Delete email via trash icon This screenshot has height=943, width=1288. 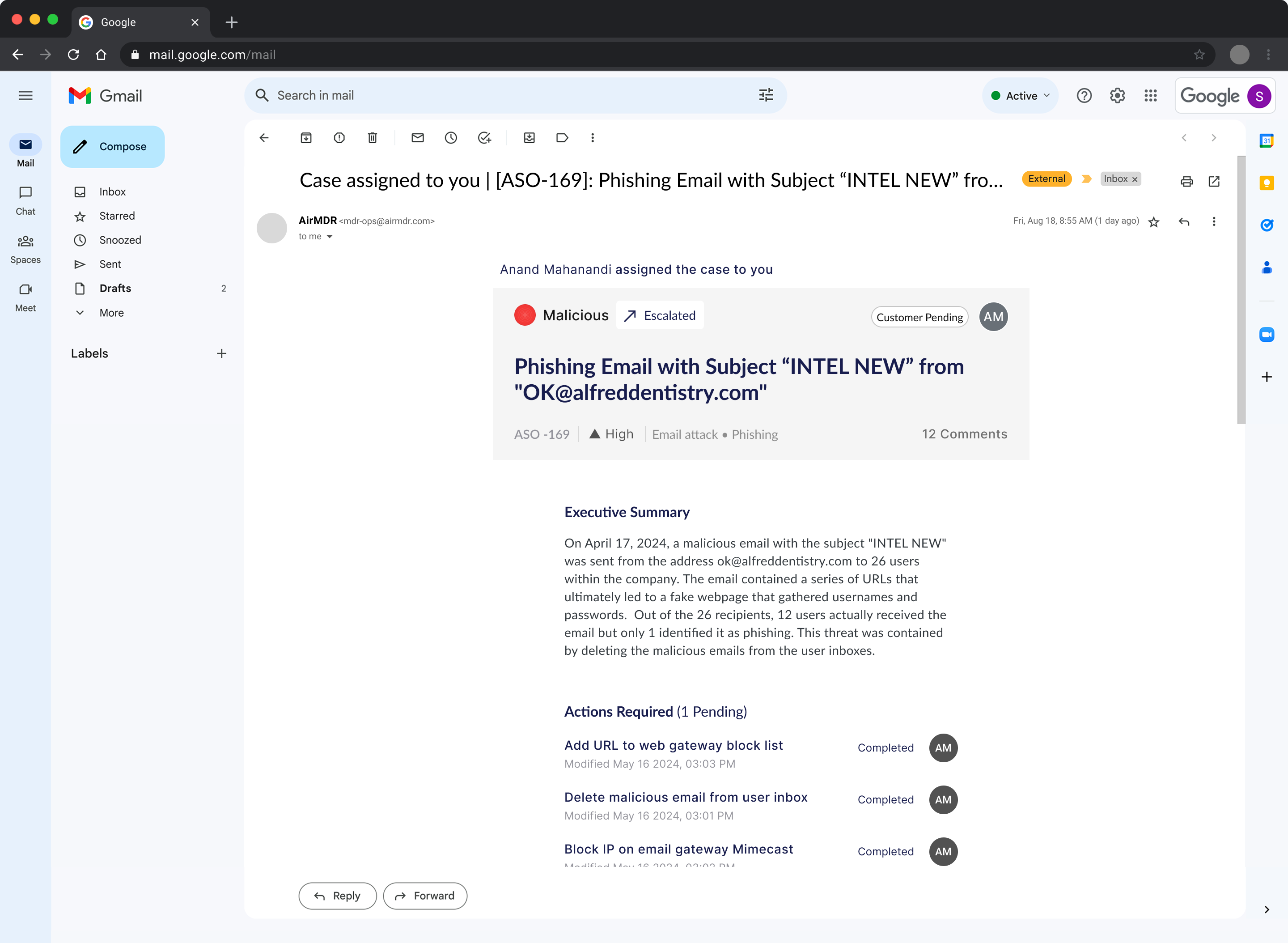pyautogui.click(x=372, y=138)
